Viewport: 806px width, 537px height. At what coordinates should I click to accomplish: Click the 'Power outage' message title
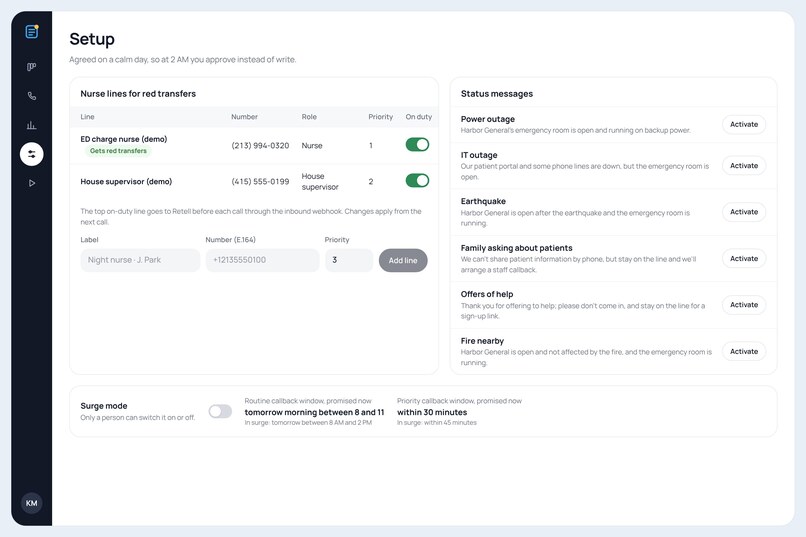pos(488,119)
